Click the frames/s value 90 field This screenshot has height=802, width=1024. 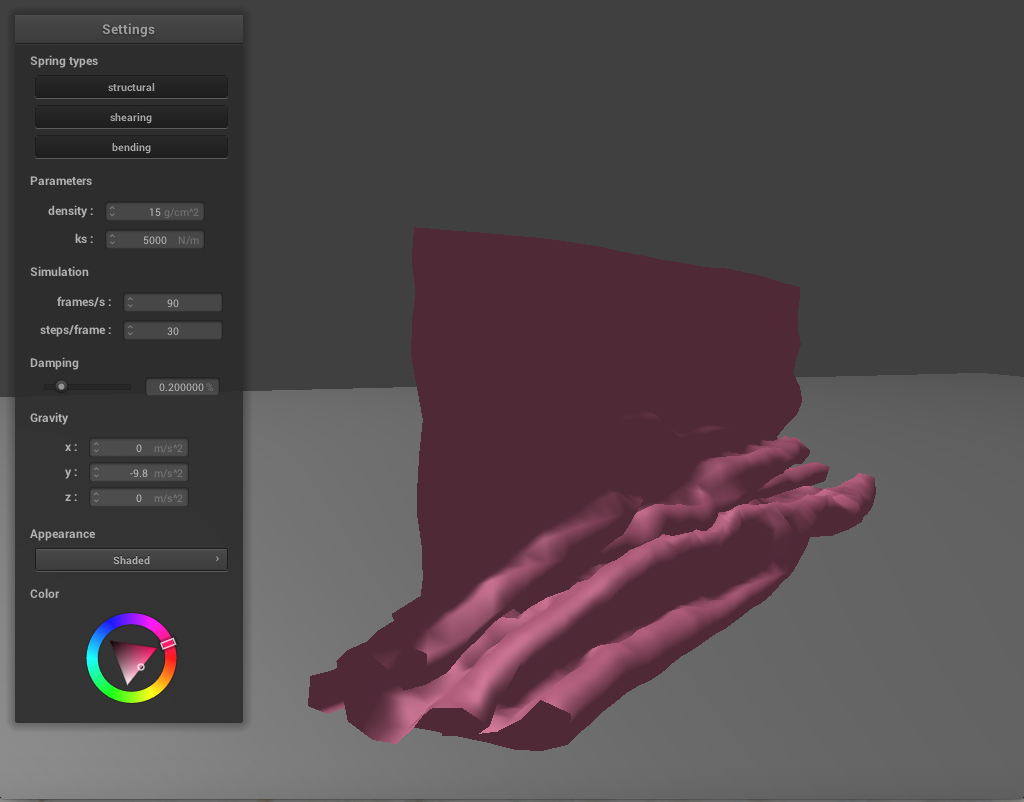[173, 303]
